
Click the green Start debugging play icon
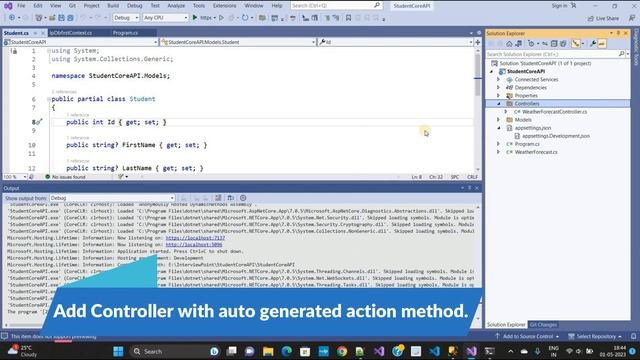click(x=195, y=18)
